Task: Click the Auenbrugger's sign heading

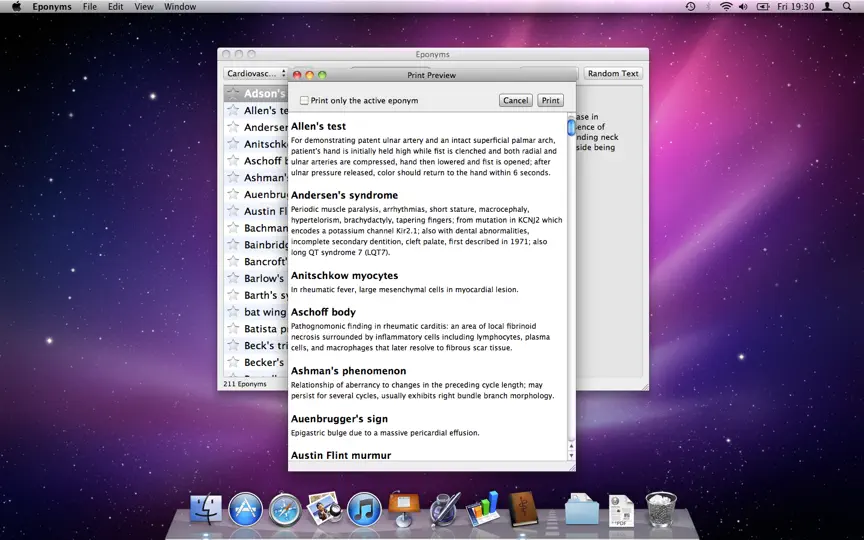Action: point(339,419)
